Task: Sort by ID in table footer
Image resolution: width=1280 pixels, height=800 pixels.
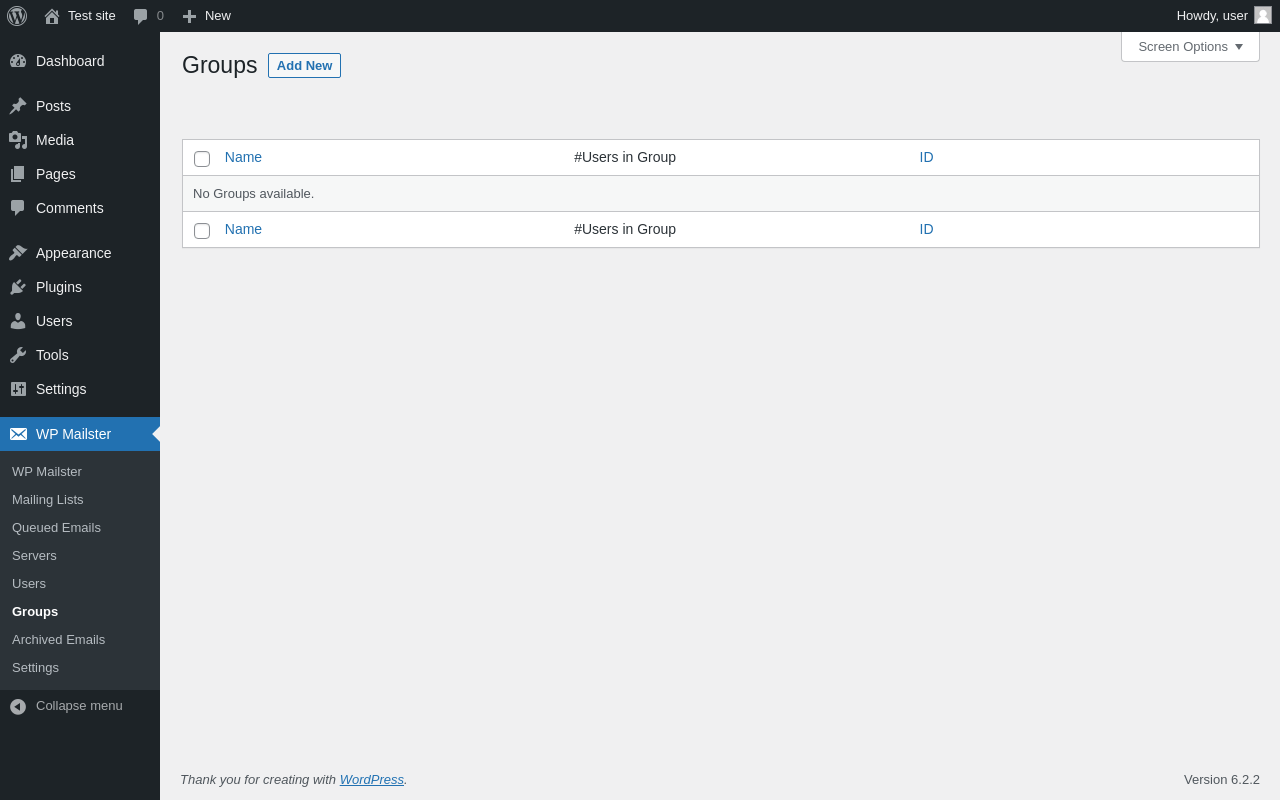Action: pos(926,229)
